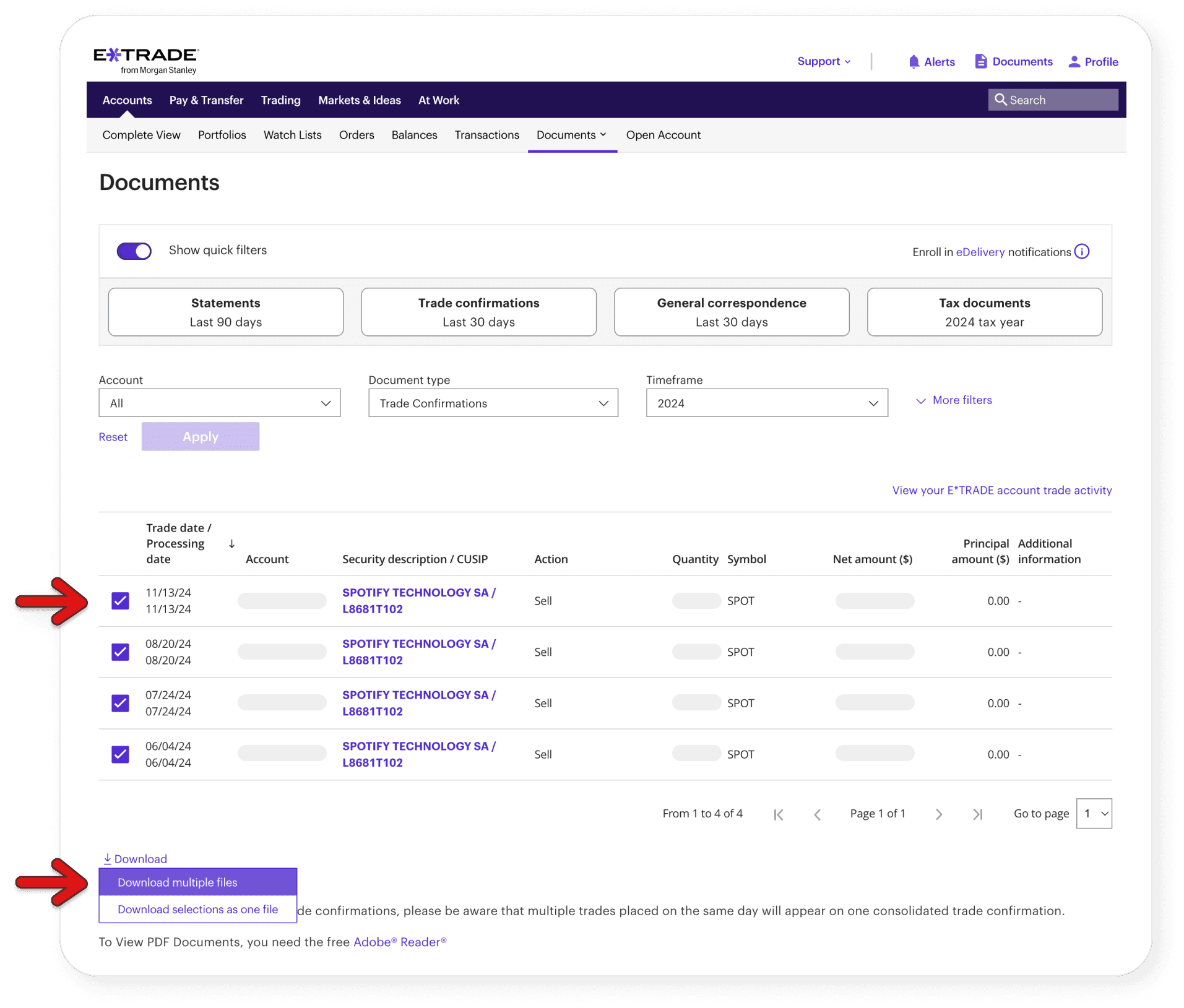Viewport: 1184px width, 1008px height.
Task: Go to the first page of results
Action: point(779,814)
